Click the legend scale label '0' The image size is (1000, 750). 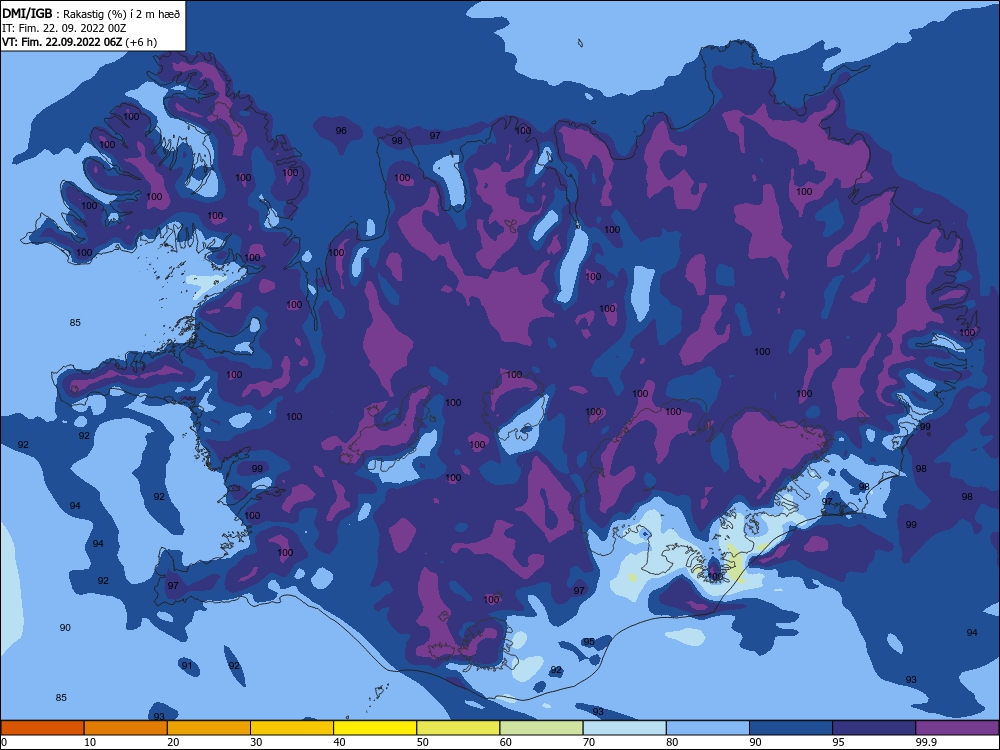[4, 742]
